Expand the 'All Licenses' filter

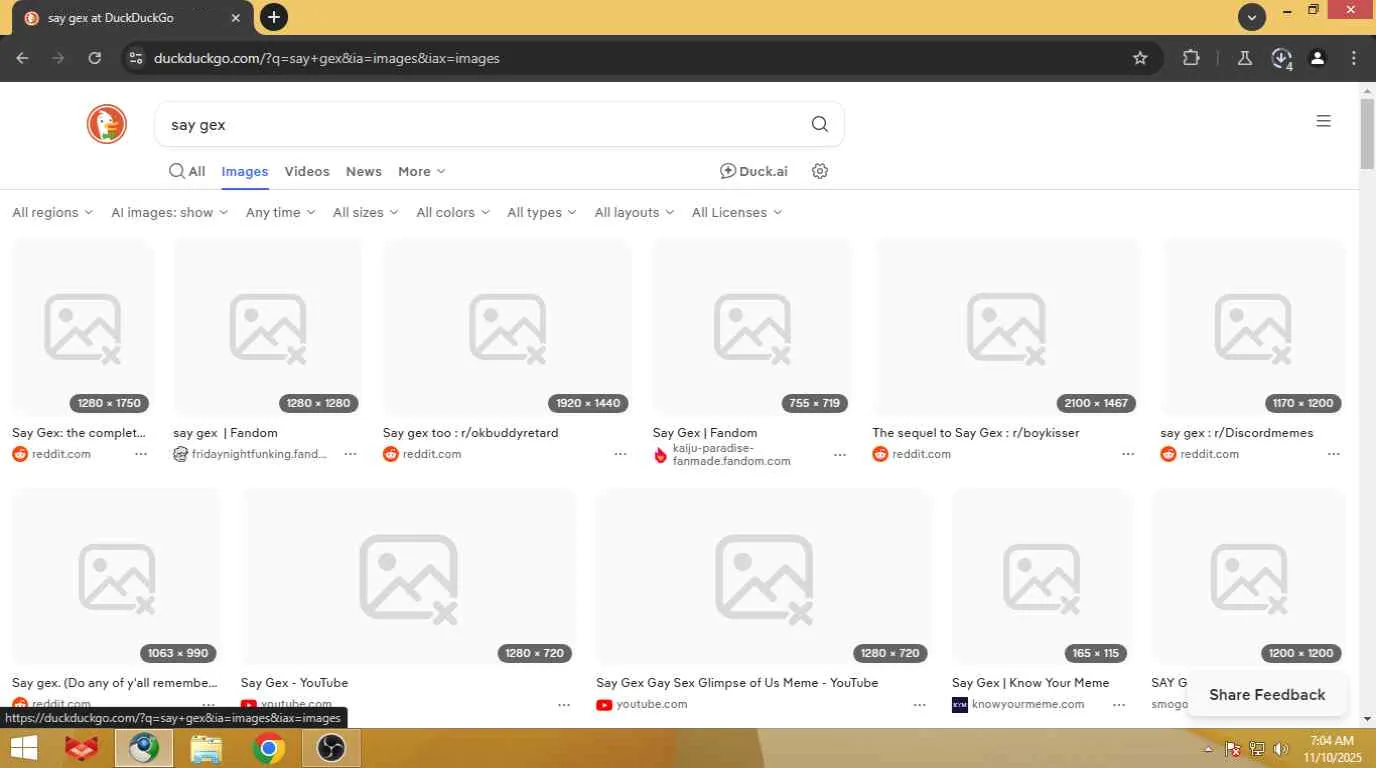pyautogui.click(x=737, y=212)
